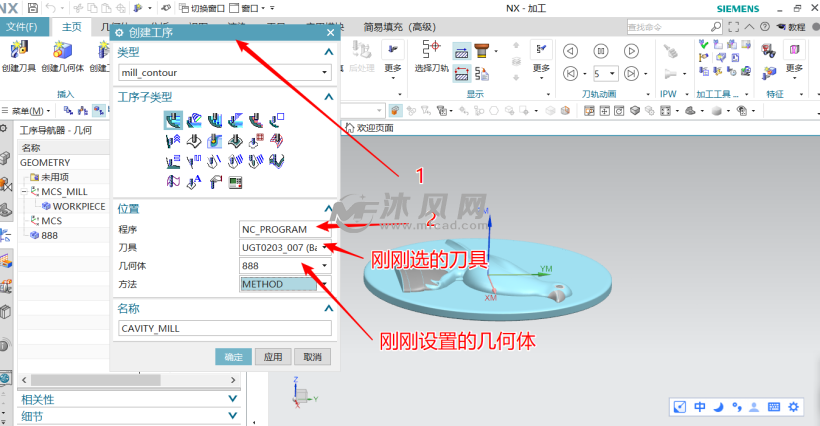Screen dimensions: 820x426
Task: Select the Cavity Mill operation subtype icon
Action: [173, 120]
